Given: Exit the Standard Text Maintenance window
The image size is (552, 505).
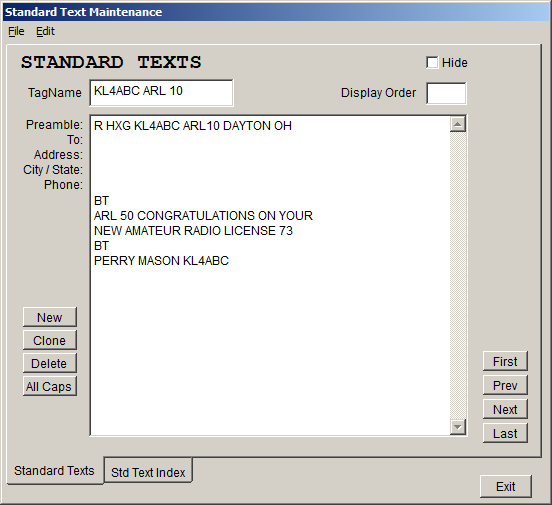Looking at the screenshot, I should coord(506,486).
